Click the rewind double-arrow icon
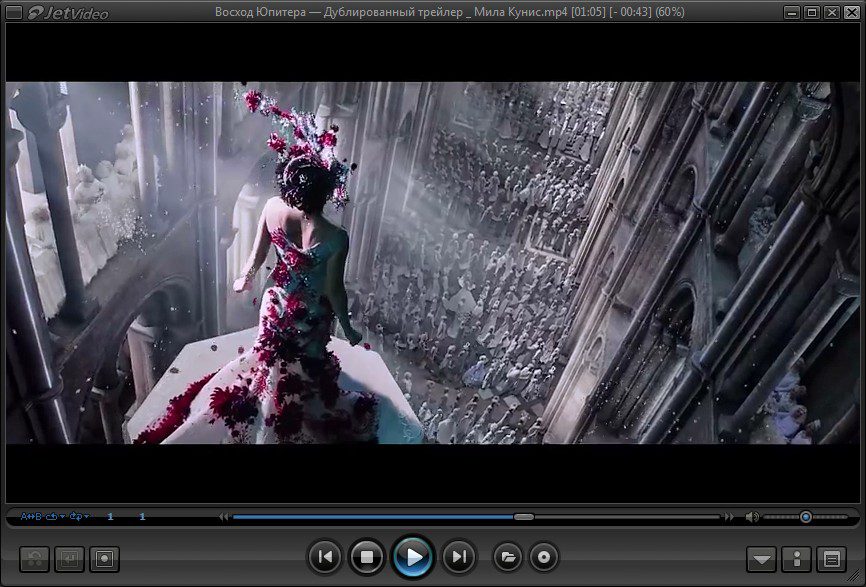 (224, 517)
